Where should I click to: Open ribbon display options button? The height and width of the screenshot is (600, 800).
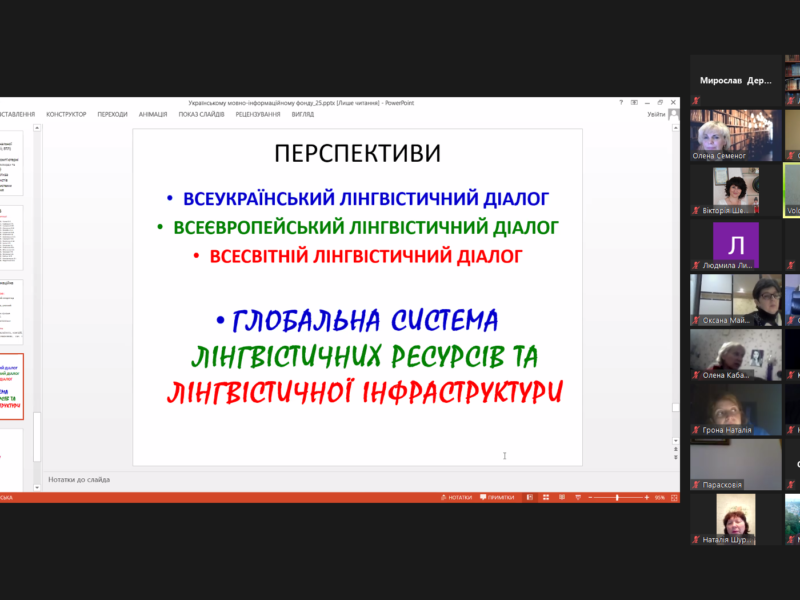click(x=634, y=102)
